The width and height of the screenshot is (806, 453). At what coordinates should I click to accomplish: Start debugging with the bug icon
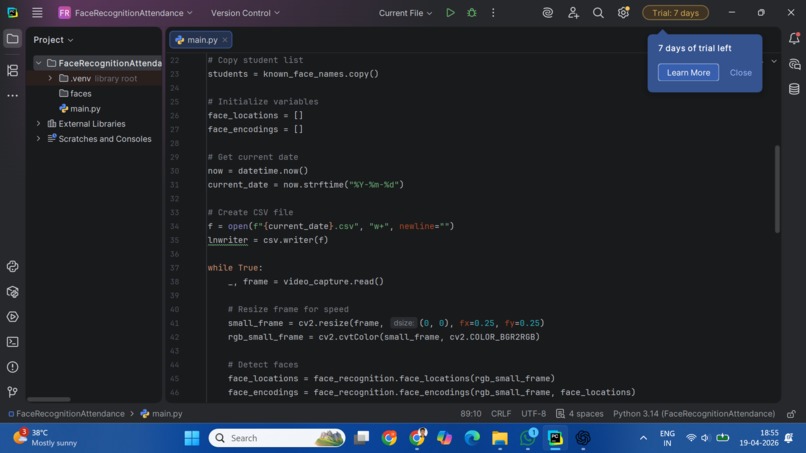pyautogui.click(x=471, y=13)
